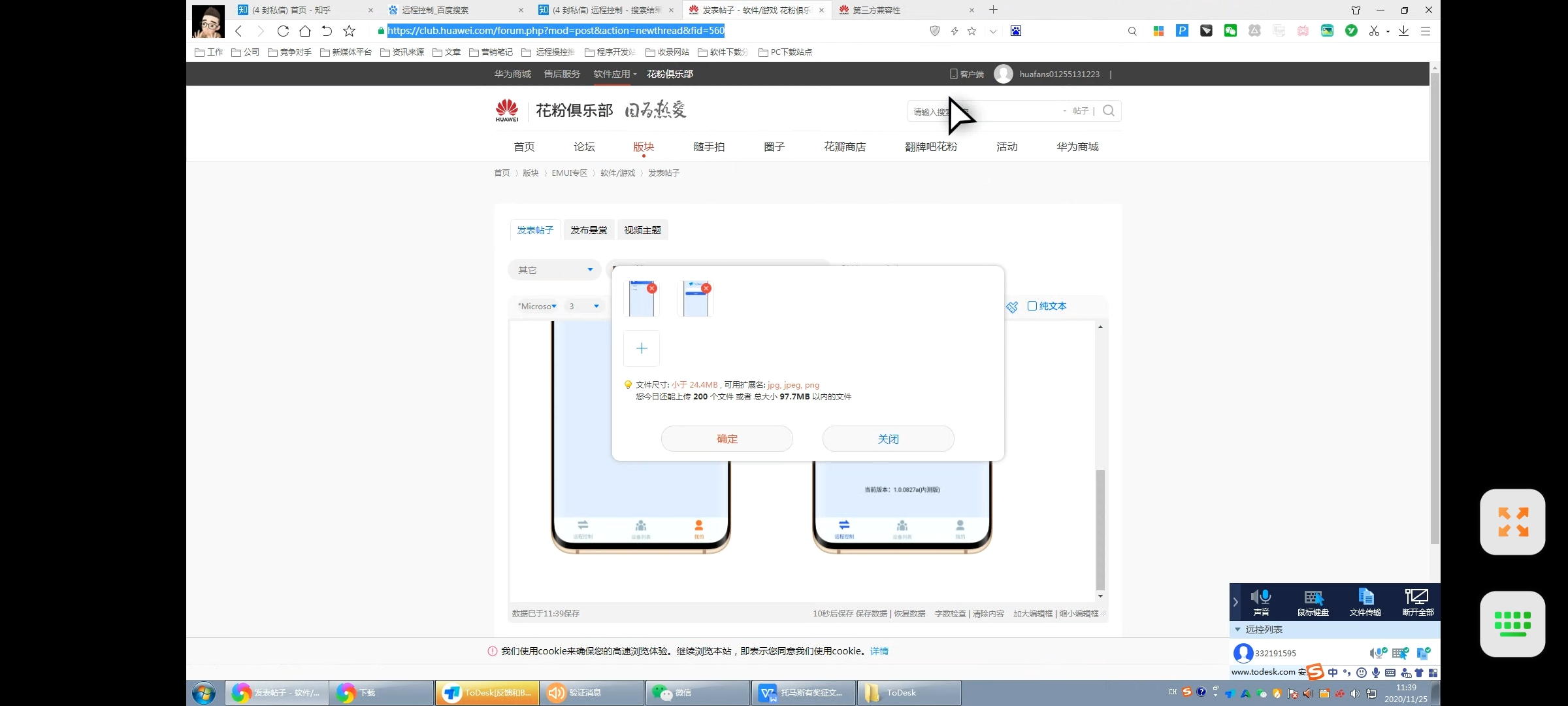Remove the first uploaded image thumbnail

[x=651, y=288]
